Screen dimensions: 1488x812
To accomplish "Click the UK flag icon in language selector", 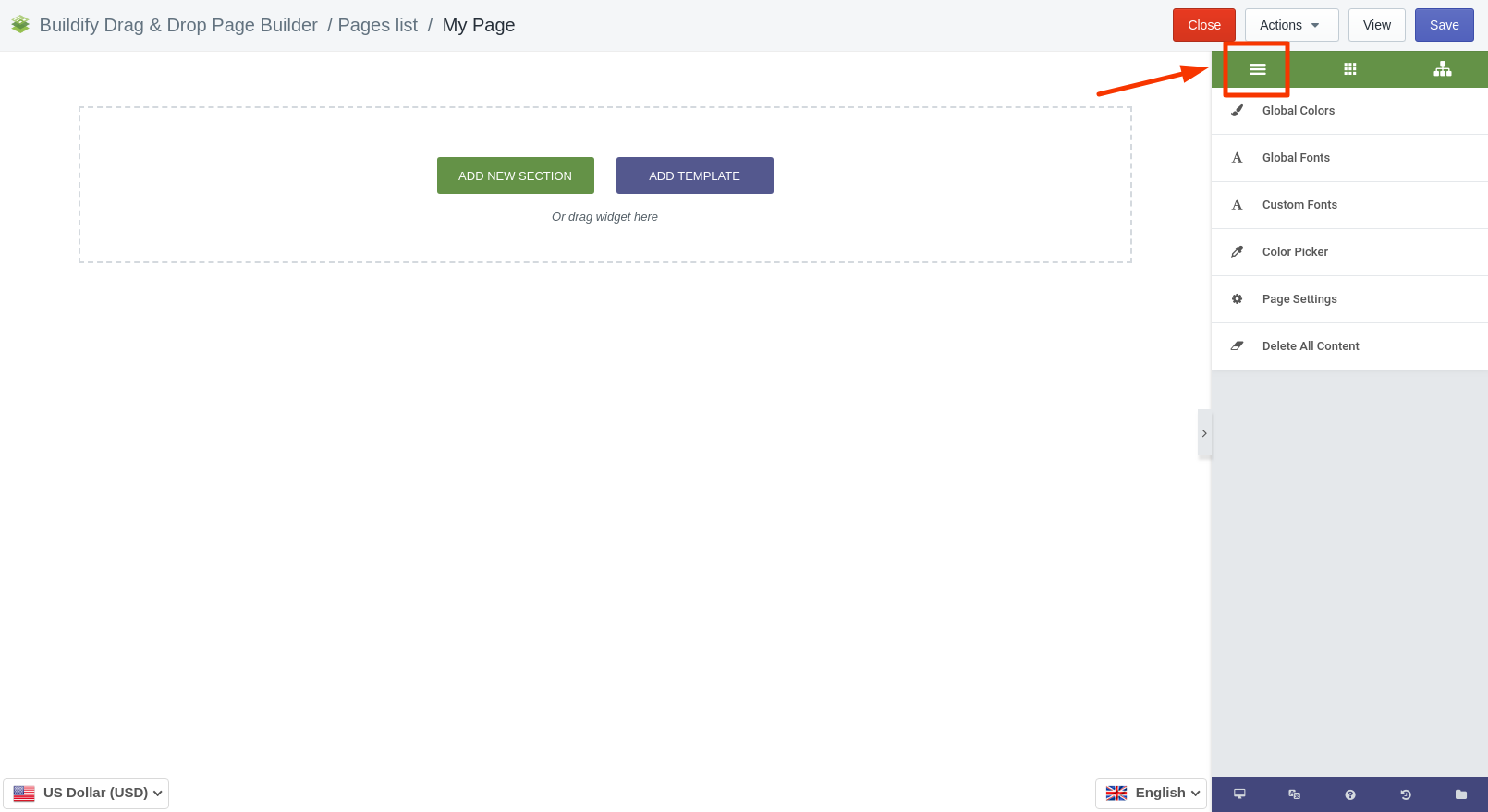I will [1116, 794].
